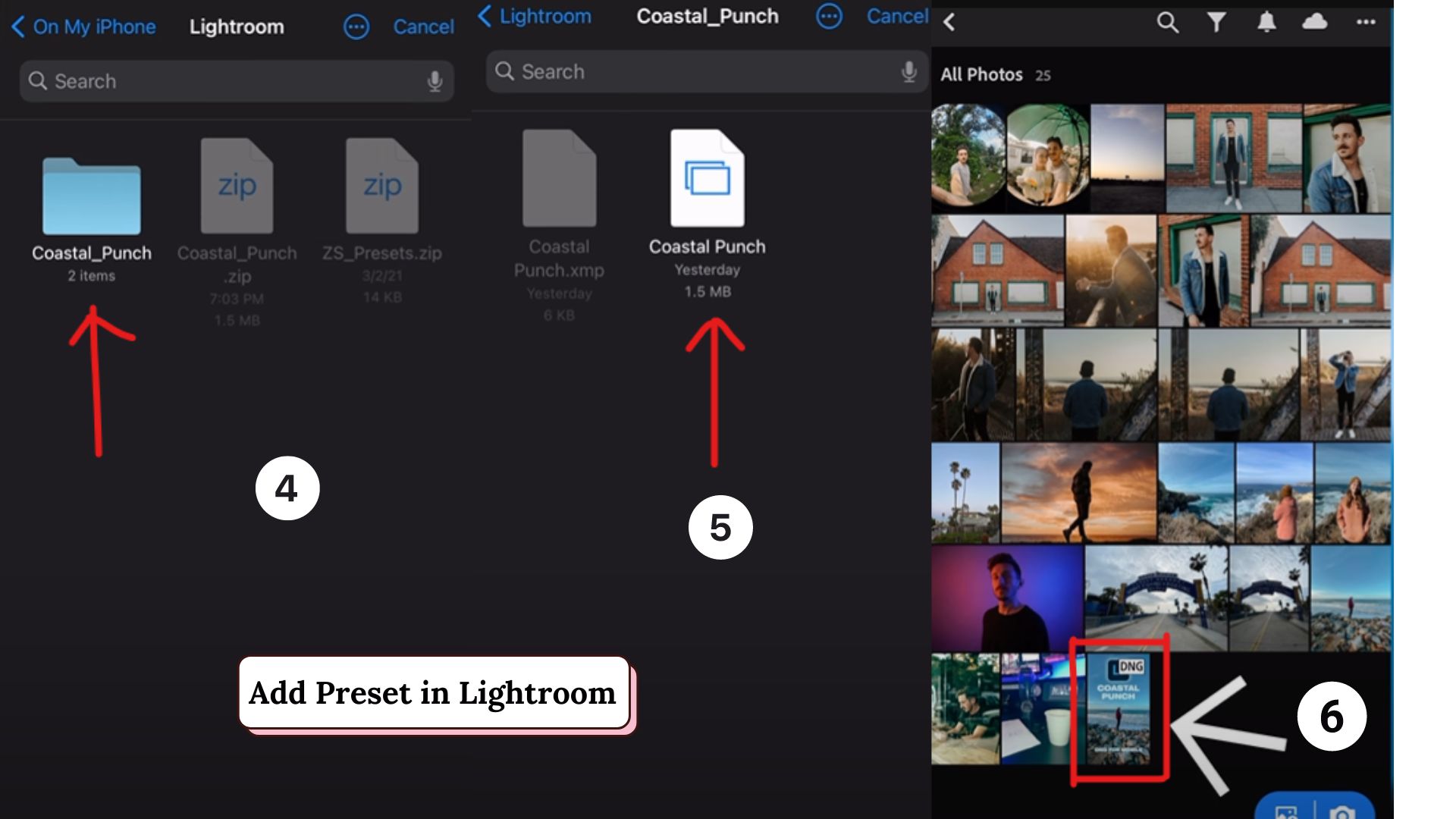
Task: Select the Coastal Punch.xmp file
Action: tap(559, 178)
